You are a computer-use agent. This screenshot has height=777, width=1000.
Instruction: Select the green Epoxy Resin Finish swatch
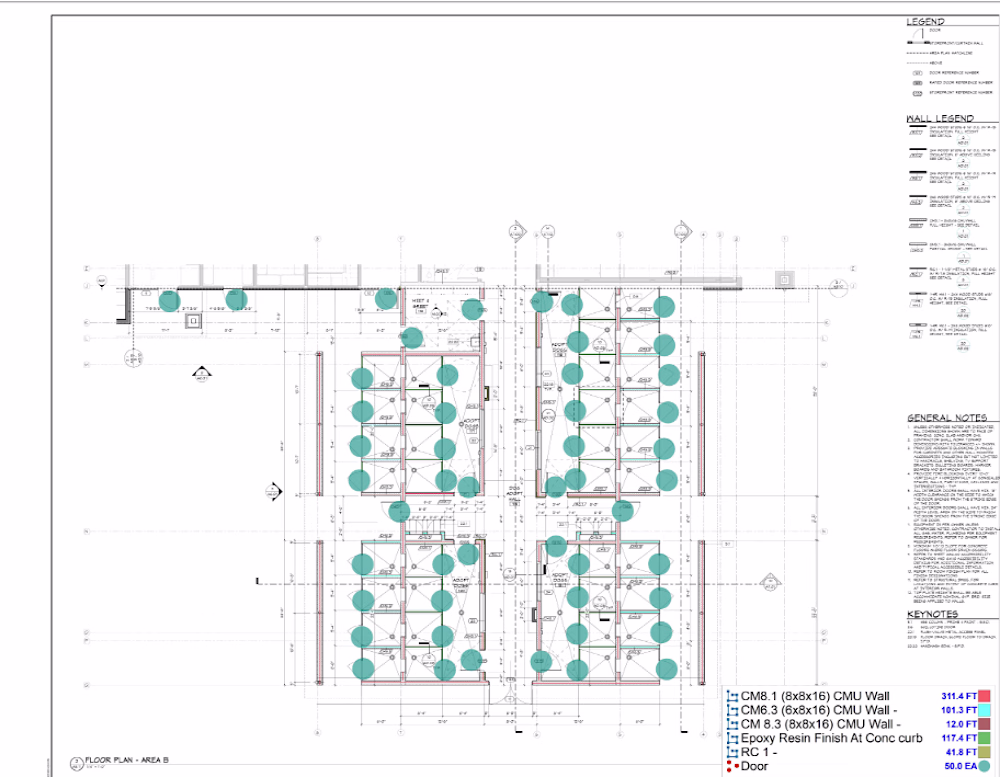pyautogui.click(x=985, y=738)
